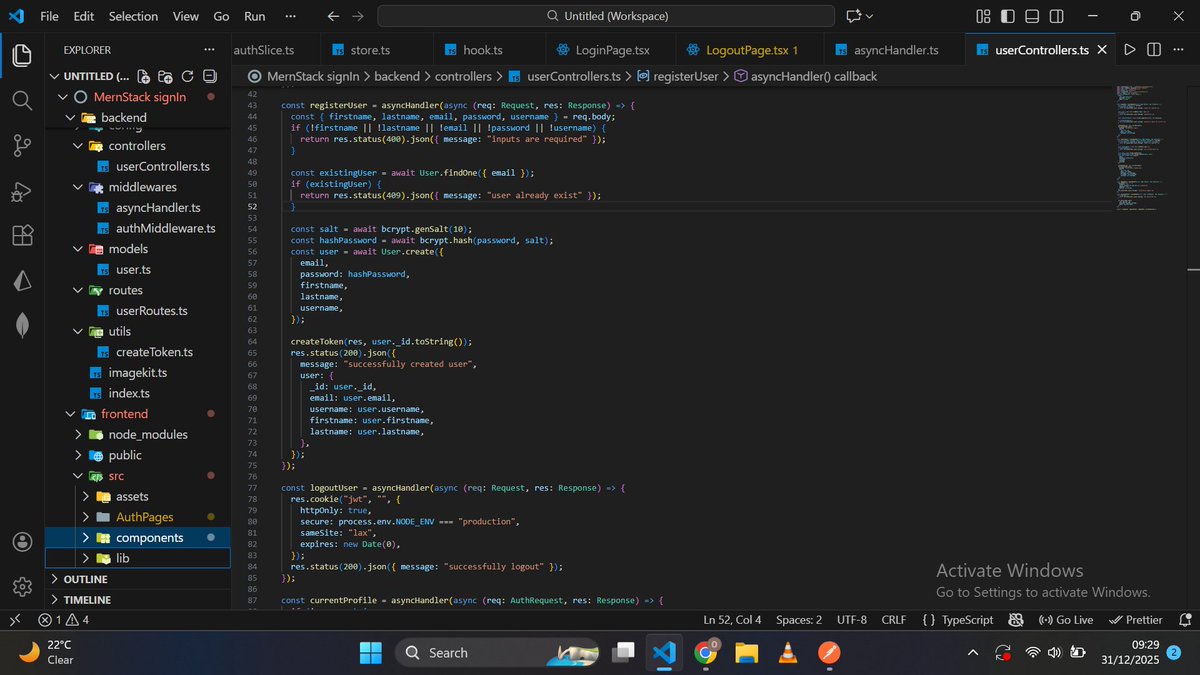The width and height of the screenshot is (1200, 675).
Task: Click the editor minimap
Action: [x=1149, y=150]
